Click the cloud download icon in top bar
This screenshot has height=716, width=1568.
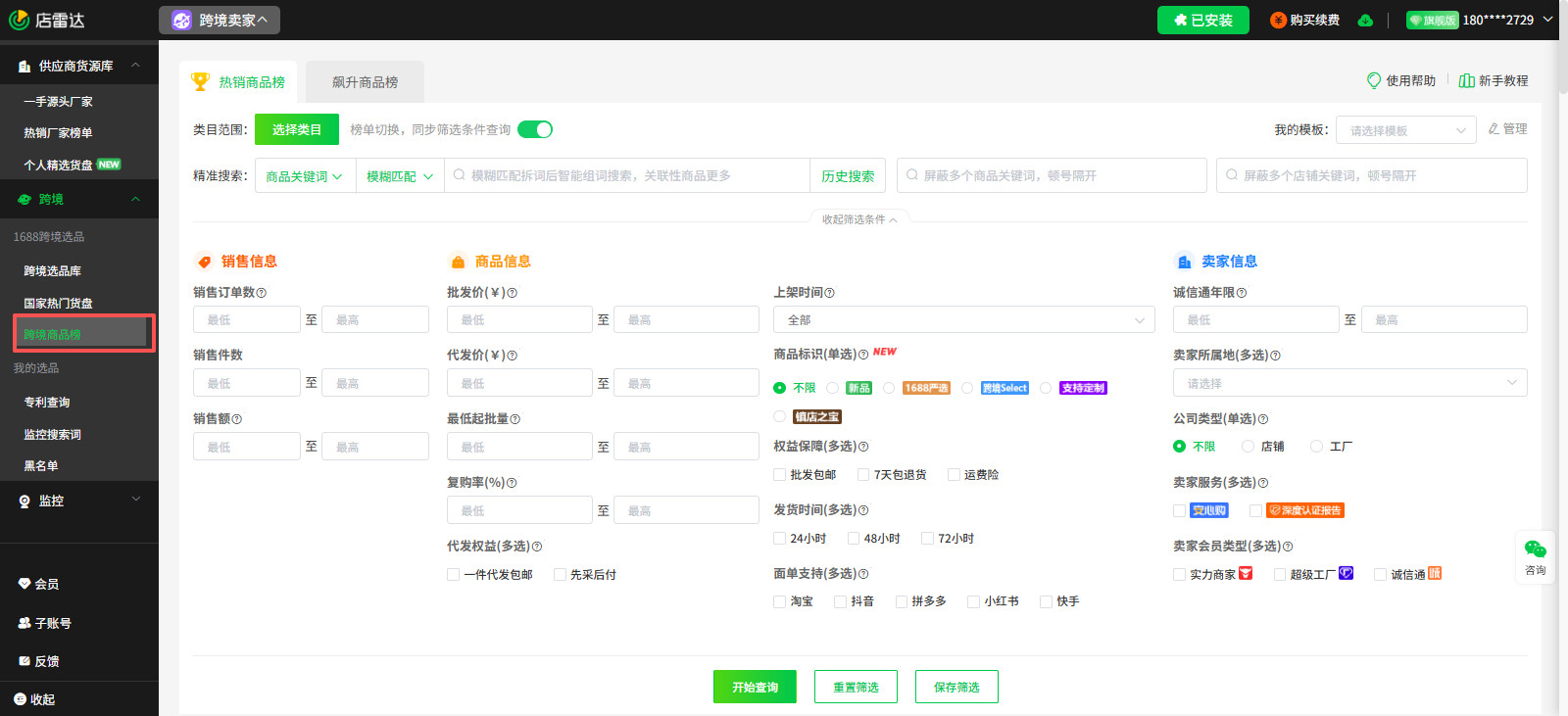pos(1365,21)
